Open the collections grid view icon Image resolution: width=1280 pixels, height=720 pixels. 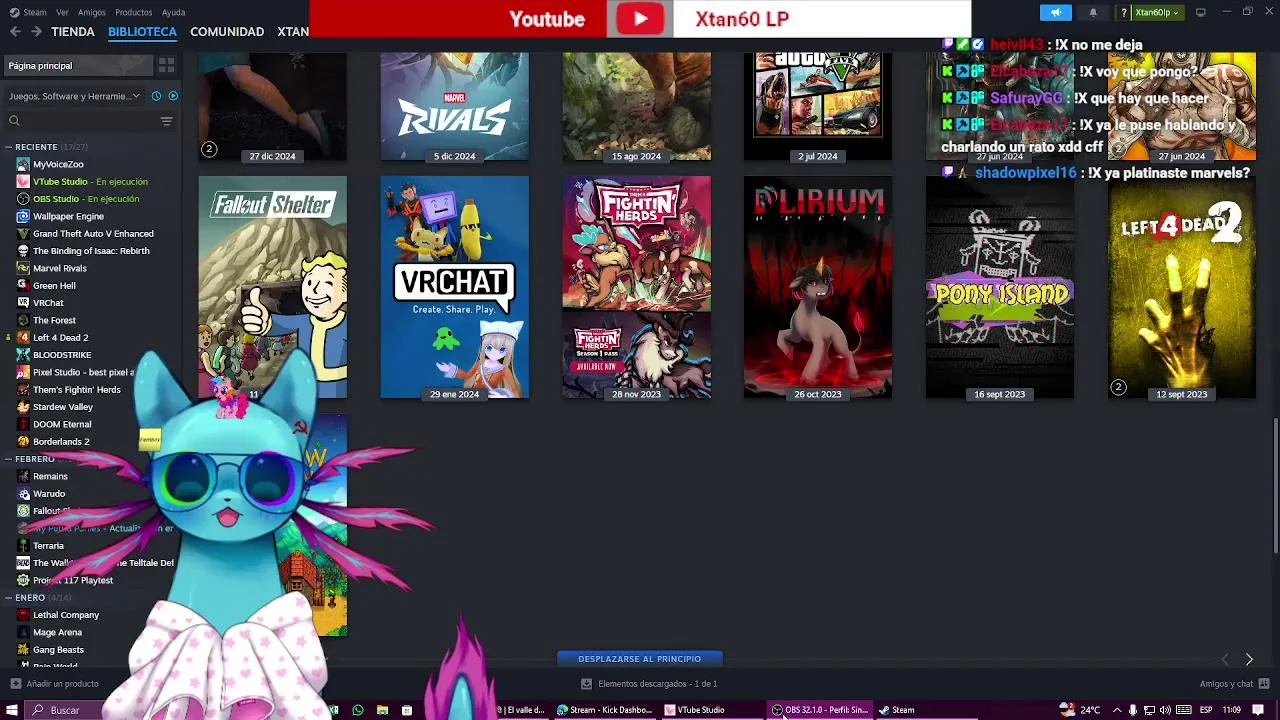pyautogui.click(x=166, y=65)
